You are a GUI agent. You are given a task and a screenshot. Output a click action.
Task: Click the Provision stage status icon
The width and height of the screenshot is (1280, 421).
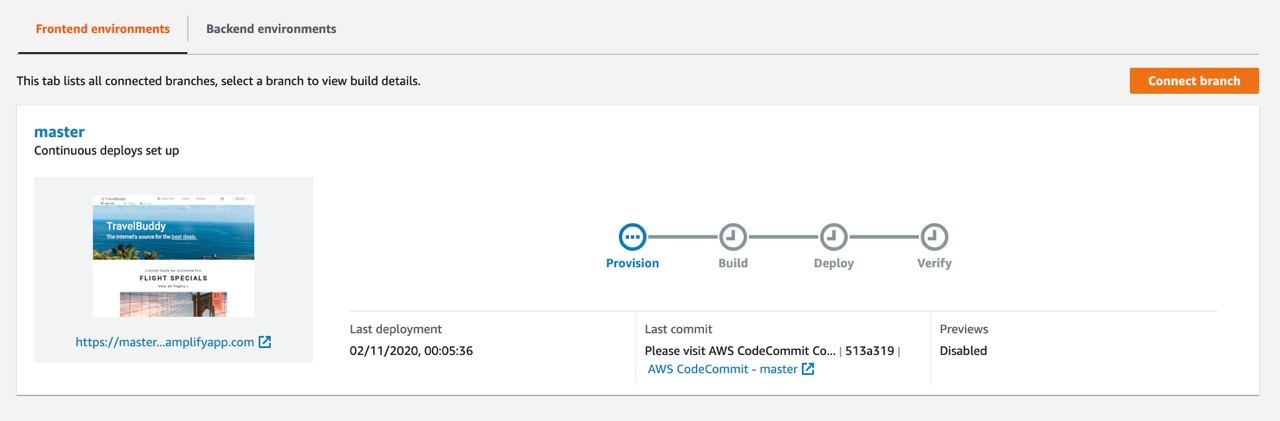click(632, 237)
